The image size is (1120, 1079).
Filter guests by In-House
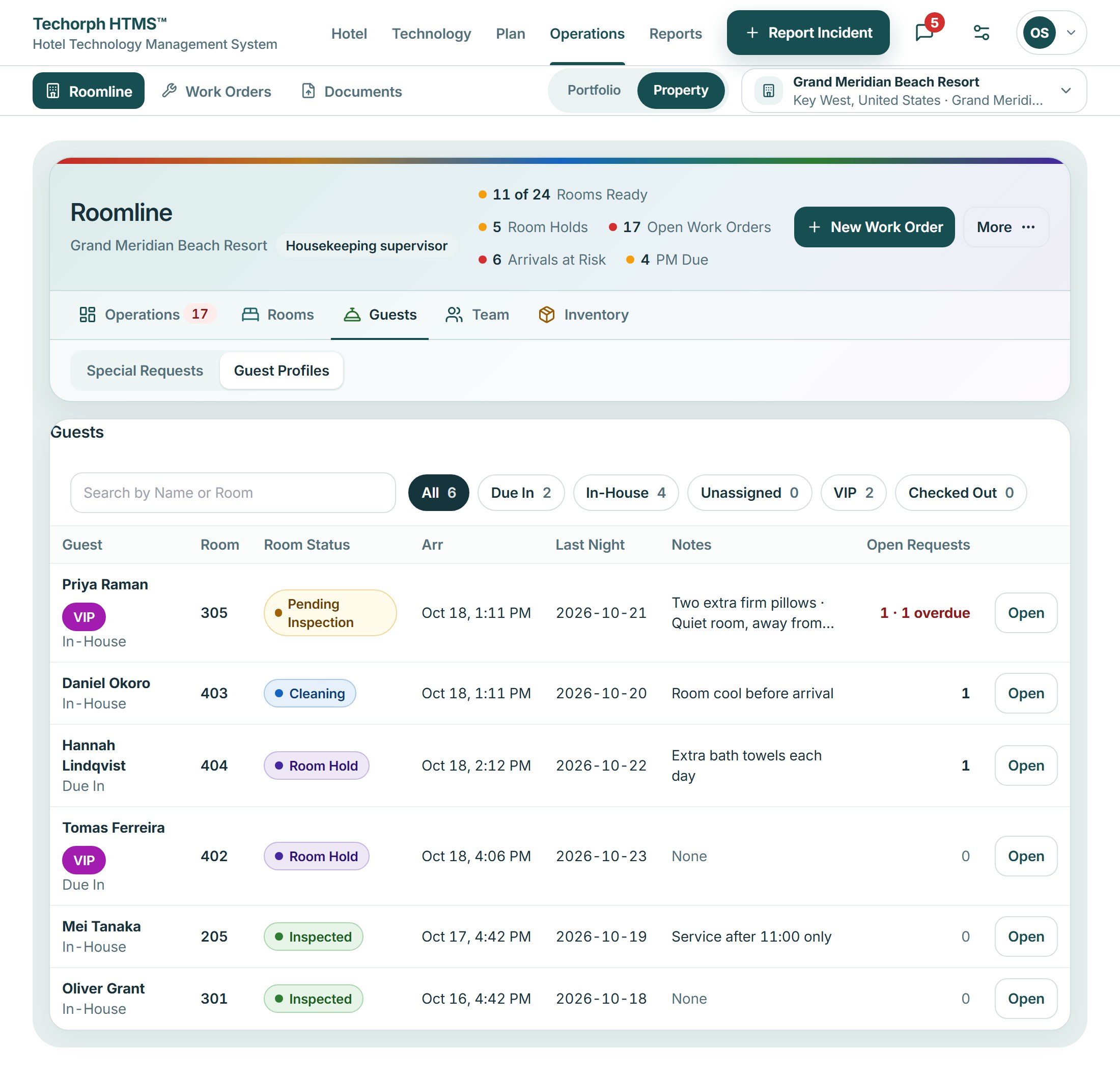626,492
